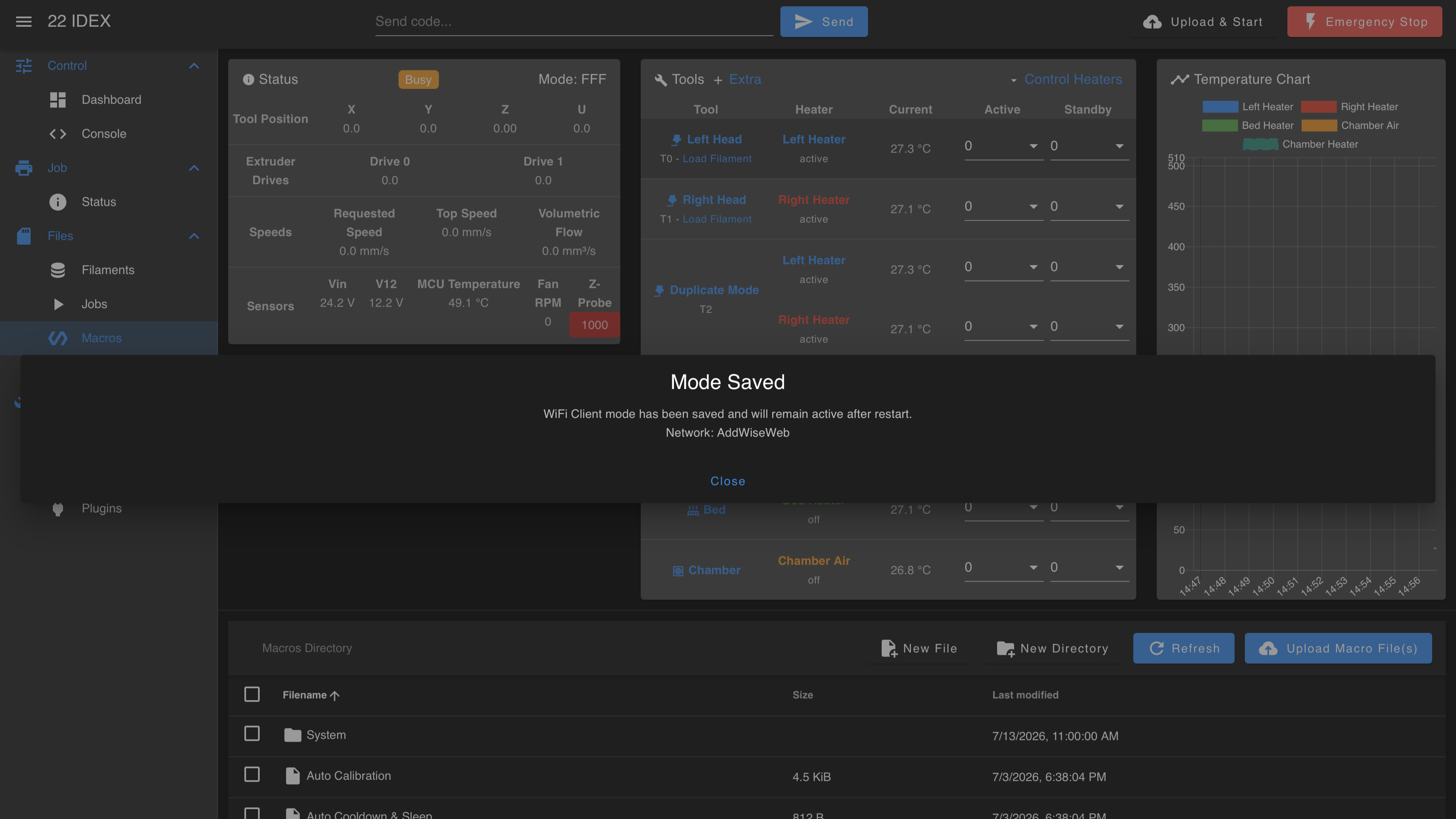Click the Extra heaters tab link

pyautogui.click(x=745, y=80)
